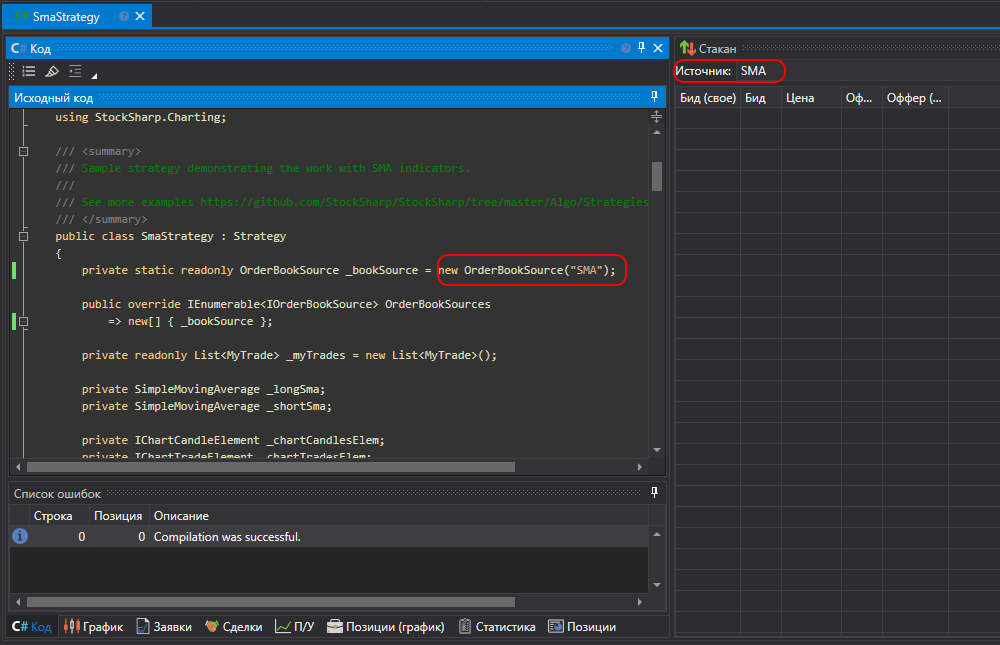This screenshot has height=645, width=1000.
Task: Click the github.com StockSharp URL in comment
Action: point(424,202)
